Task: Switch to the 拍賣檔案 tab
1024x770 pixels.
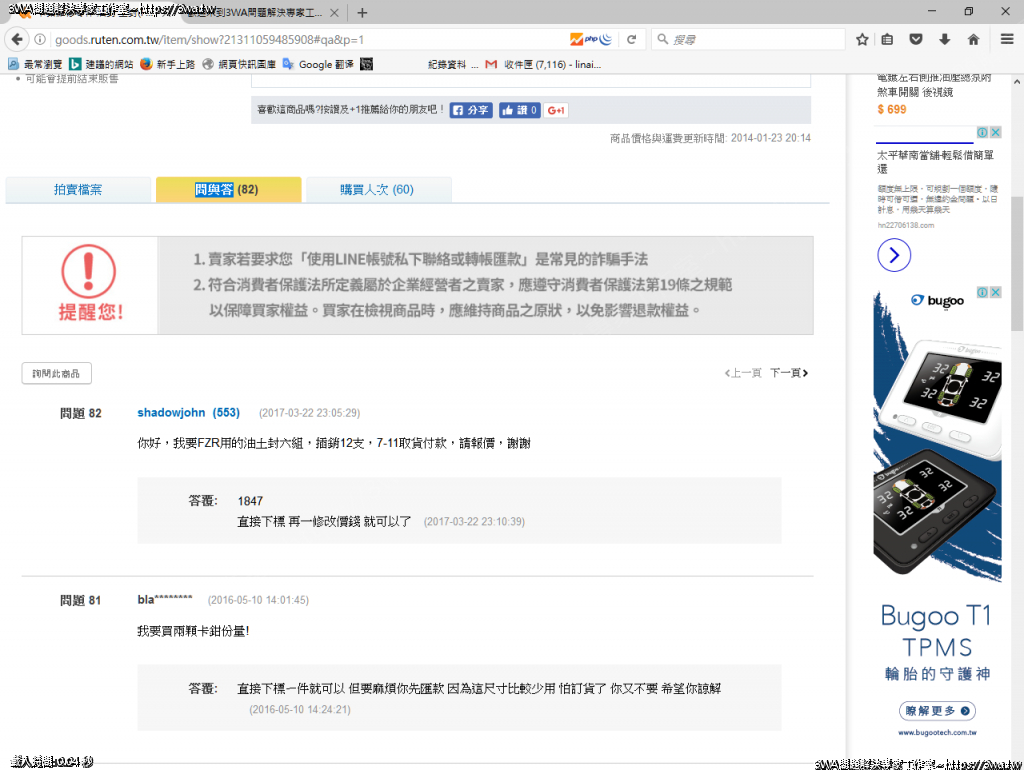Action: 78,190
